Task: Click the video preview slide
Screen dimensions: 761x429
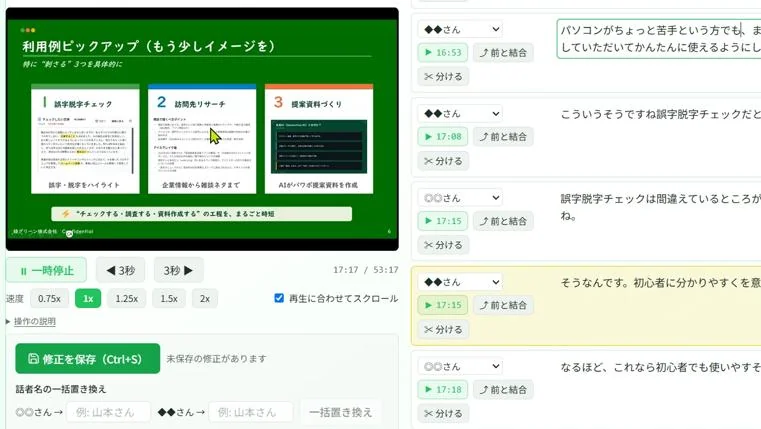Action: coord(202,129)
